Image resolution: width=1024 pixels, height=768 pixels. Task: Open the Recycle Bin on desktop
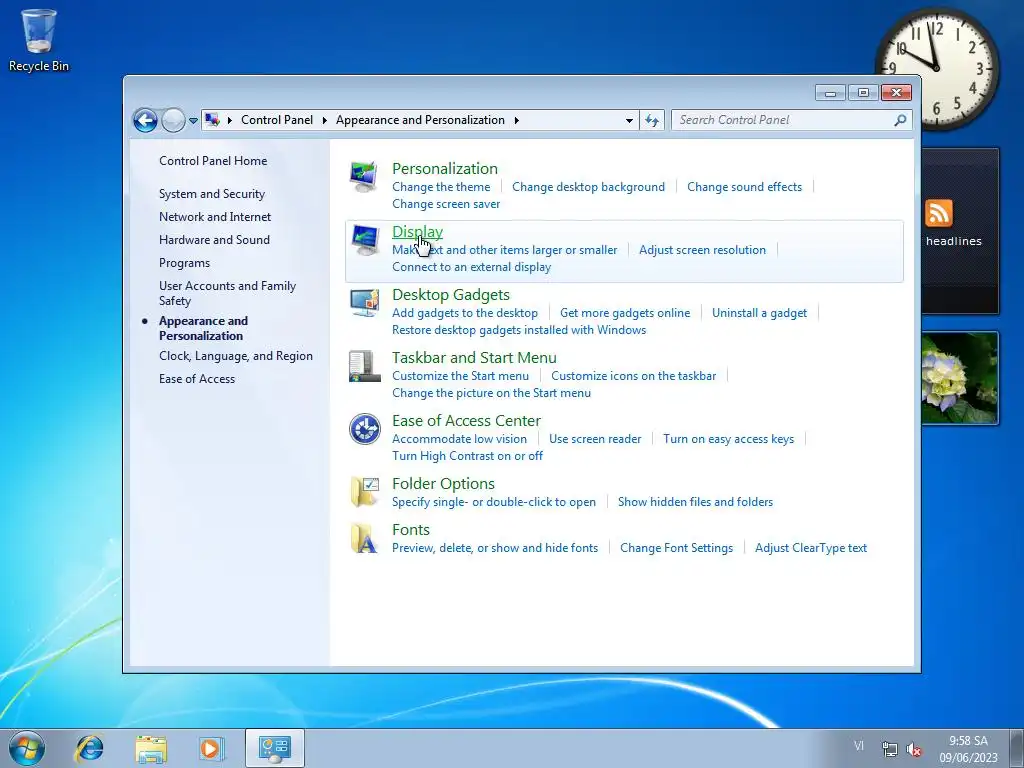[39, 40]
